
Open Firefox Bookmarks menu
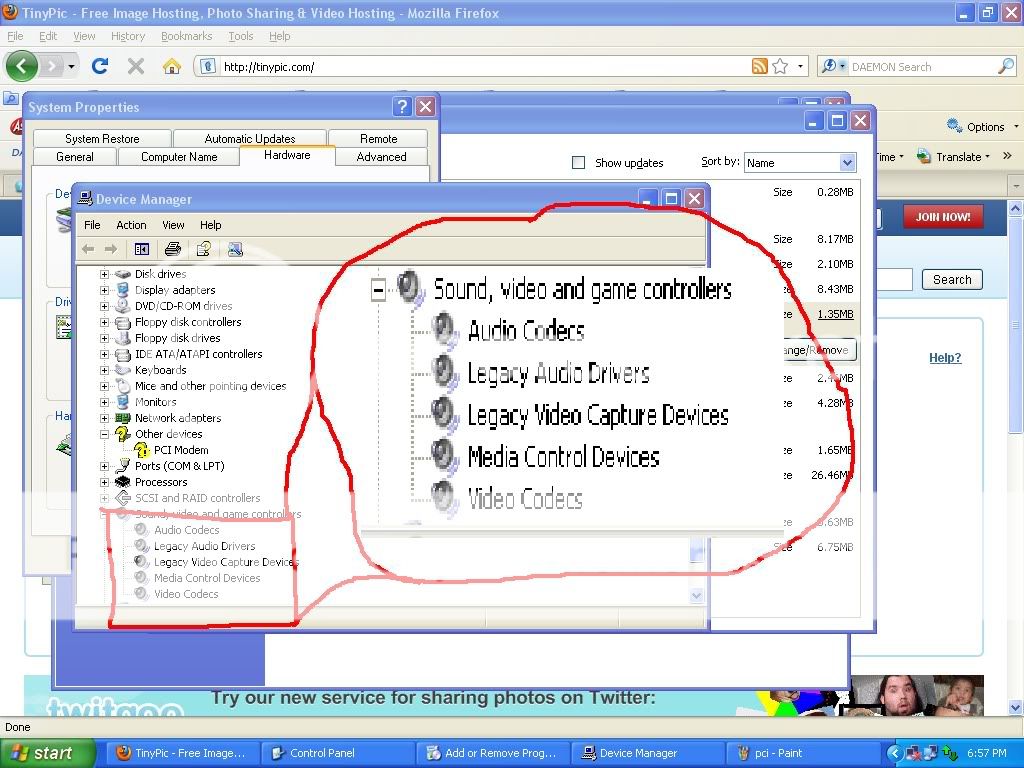point(187,36)
